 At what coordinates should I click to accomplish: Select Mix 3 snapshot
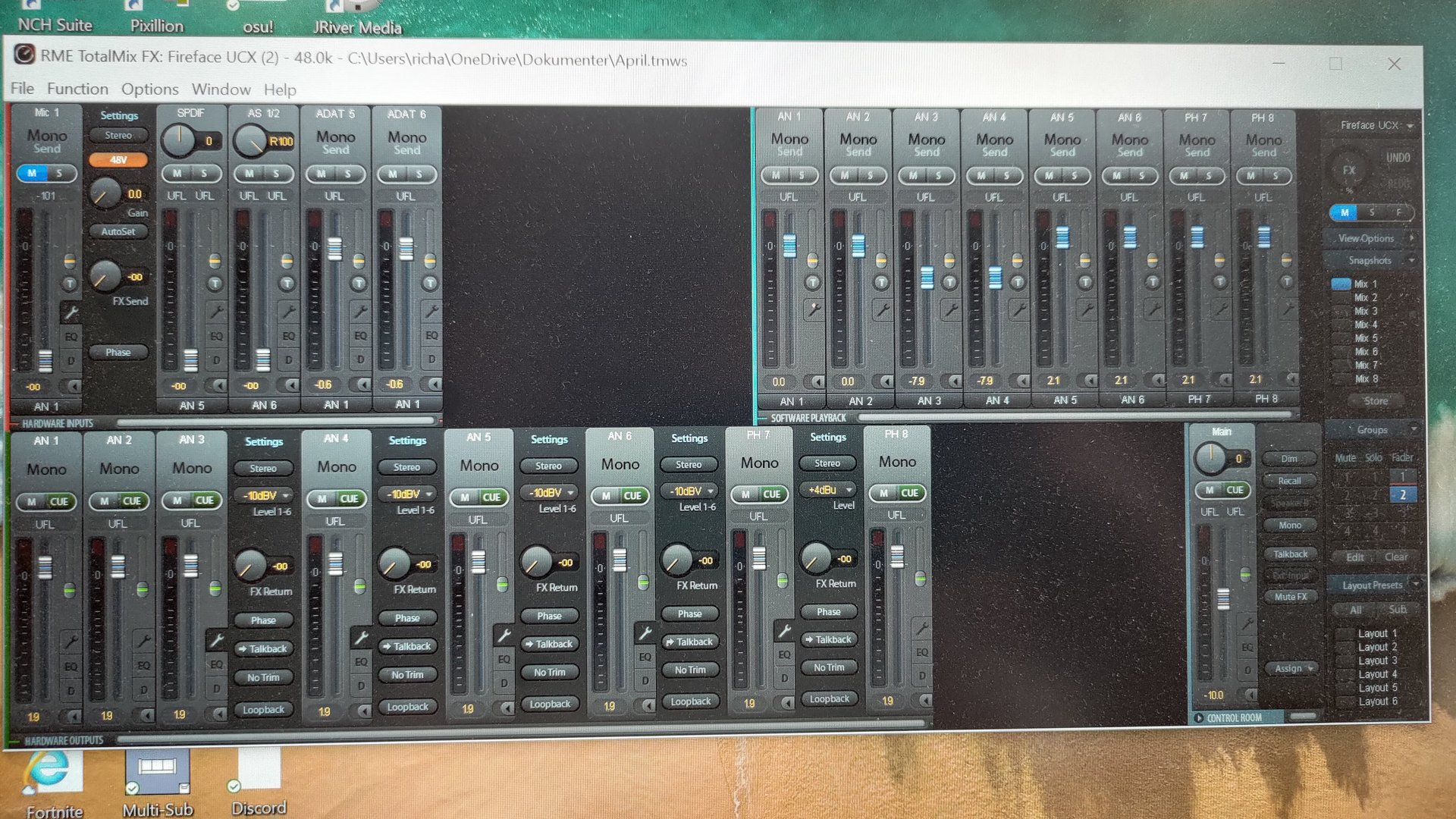(1365, 311)
